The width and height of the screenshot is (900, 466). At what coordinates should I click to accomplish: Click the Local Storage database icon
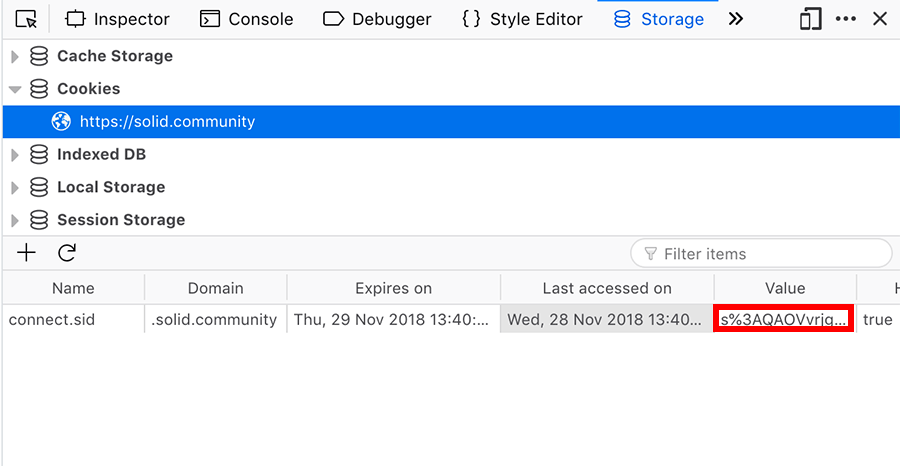click(39, 187)
